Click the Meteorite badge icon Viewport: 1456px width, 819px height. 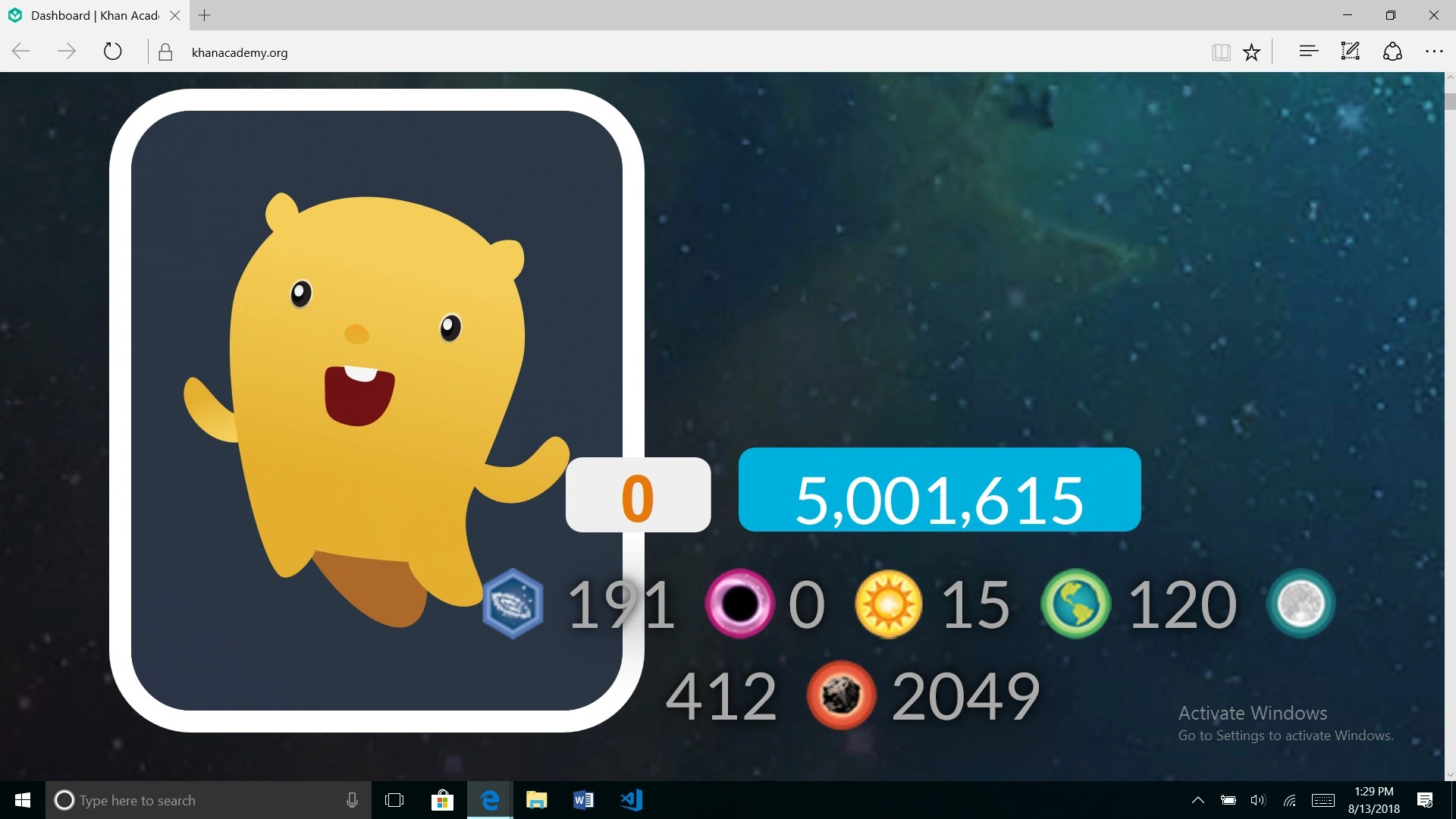point(841,695)
